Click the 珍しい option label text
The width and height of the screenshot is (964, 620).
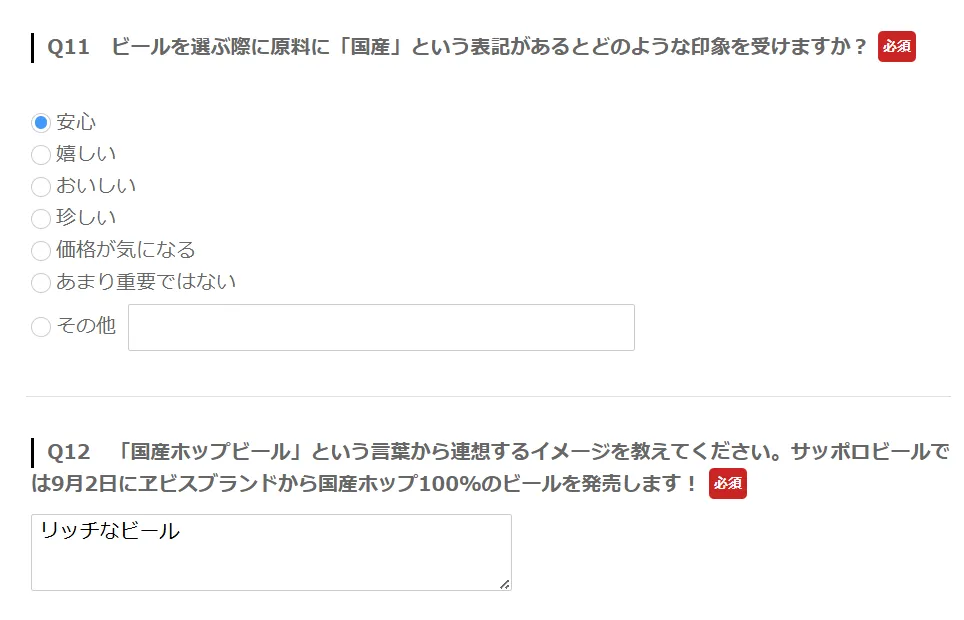coord(86,218)
